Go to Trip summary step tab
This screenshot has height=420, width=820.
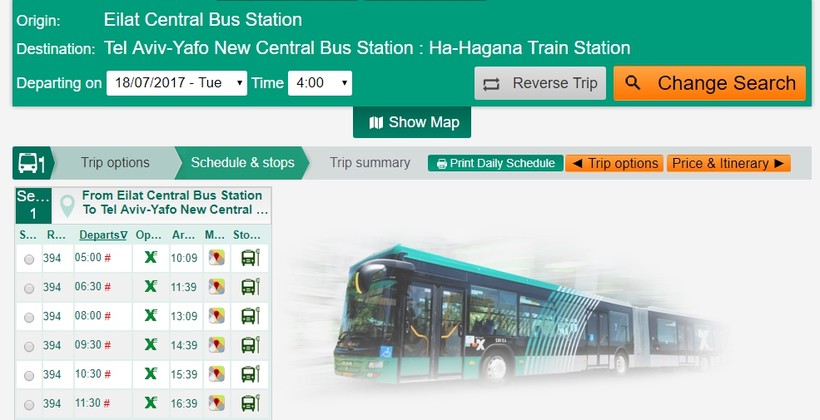[370, 163]
